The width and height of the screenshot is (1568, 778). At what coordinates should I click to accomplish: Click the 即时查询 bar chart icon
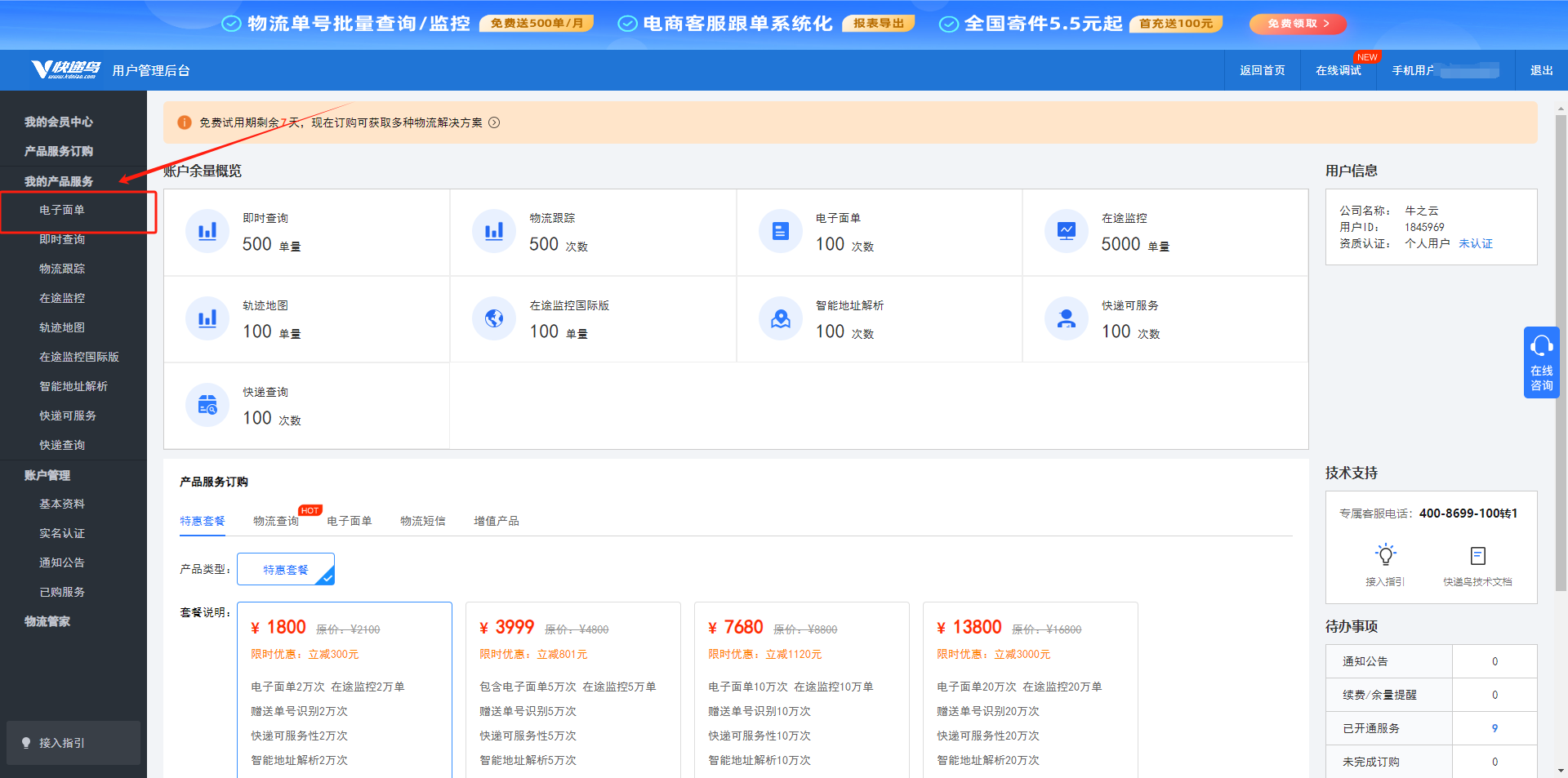point(207,231)
